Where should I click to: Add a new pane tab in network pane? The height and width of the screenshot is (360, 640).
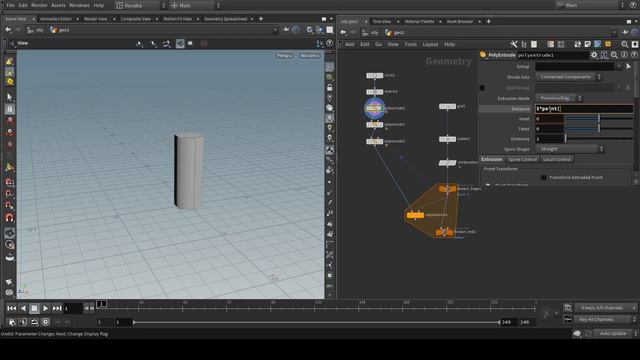488,21
